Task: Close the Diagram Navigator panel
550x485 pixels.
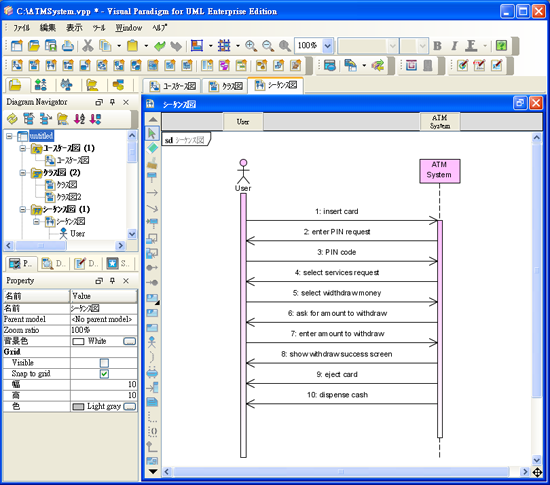Action: pyautogui.click(x=126, y=102)
